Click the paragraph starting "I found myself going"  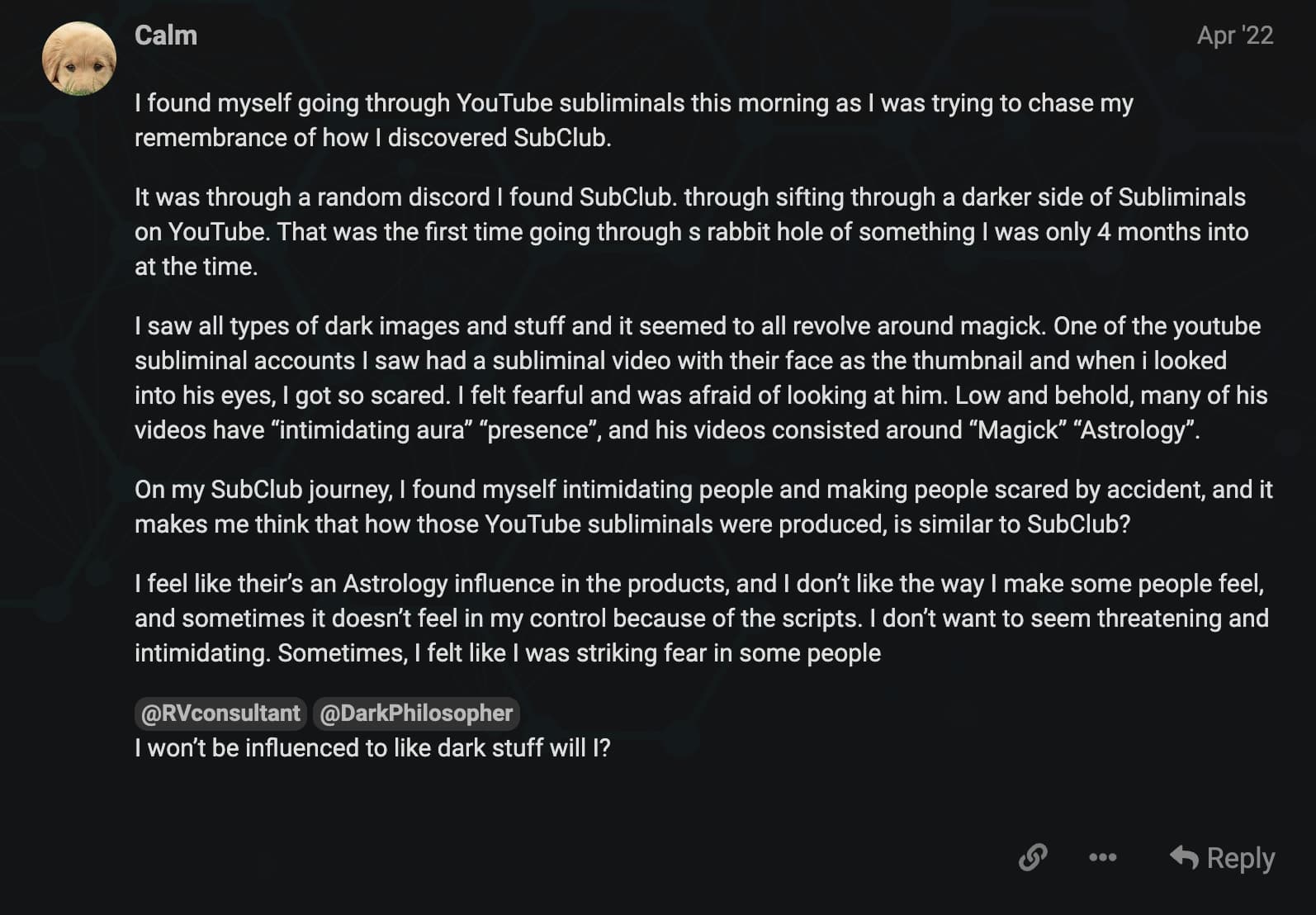[634, 120]
